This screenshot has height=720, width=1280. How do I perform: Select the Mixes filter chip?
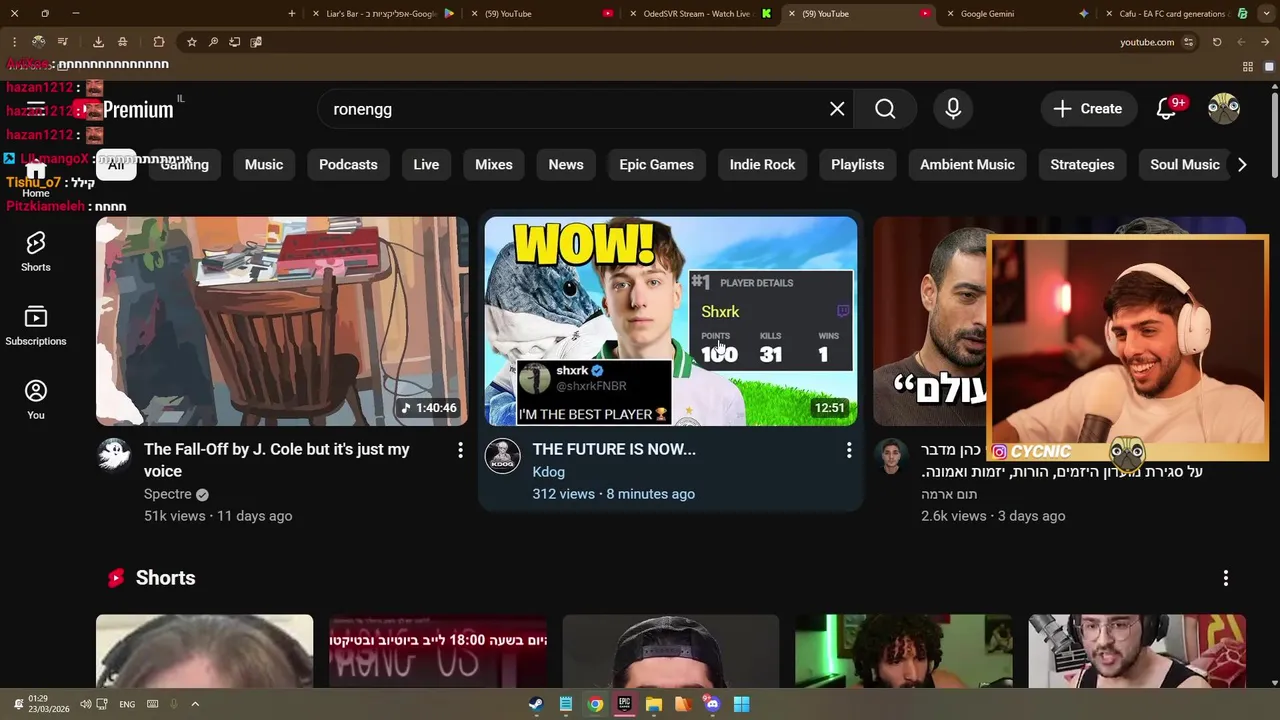pos(494,165)
